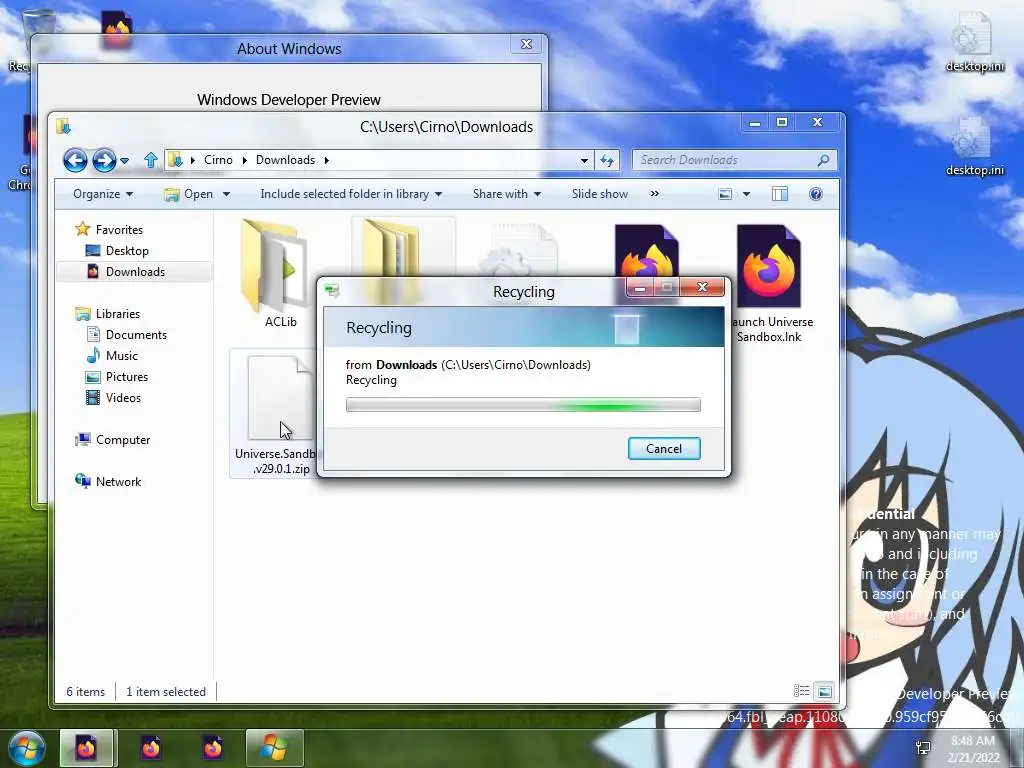Select the upper desktop.ini desktop icon

974,42
